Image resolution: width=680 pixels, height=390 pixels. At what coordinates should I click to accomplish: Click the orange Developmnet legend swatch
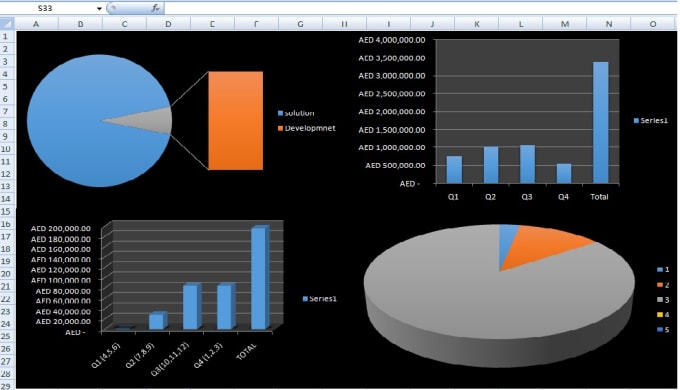(x=280, y=128)
